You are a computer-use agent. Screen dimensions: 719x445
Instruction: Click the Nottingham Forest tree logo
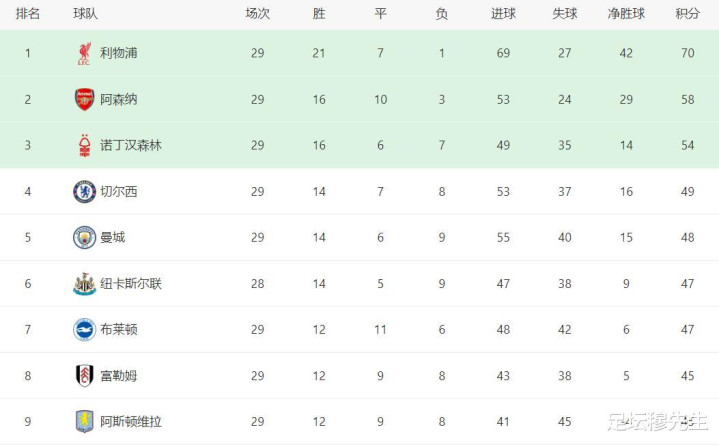click(x=84, y=145)
